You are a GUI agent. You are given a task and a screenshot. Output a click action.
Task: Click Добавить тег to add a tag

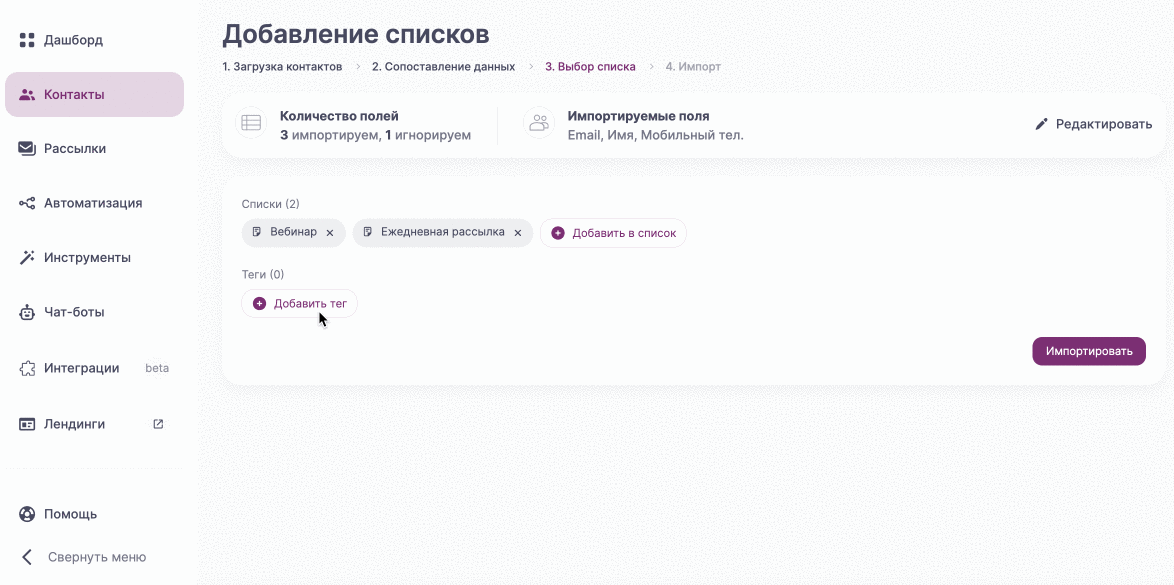pos(299,303)
